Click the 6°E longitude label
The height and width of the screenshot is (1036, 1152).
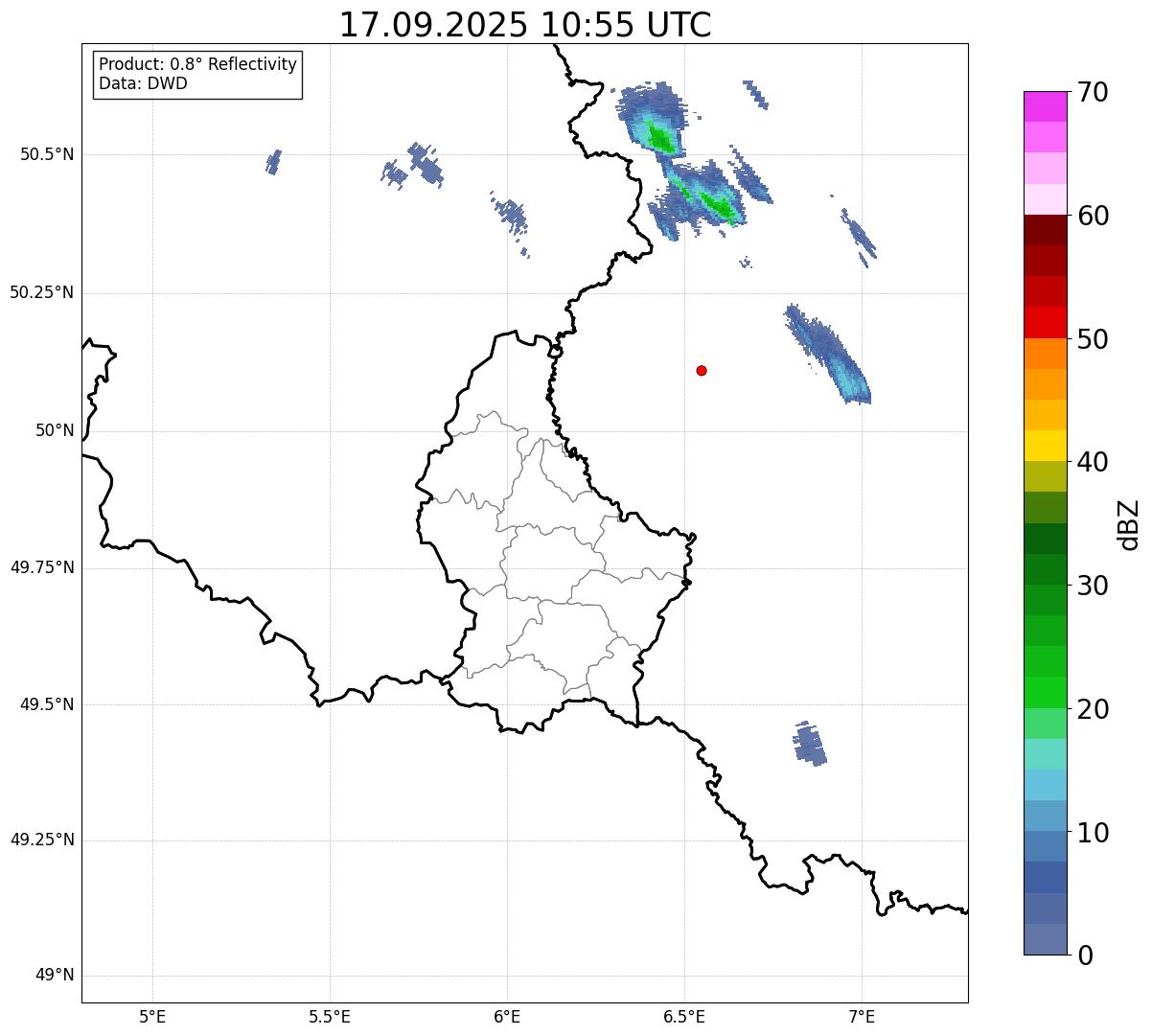507,1017
